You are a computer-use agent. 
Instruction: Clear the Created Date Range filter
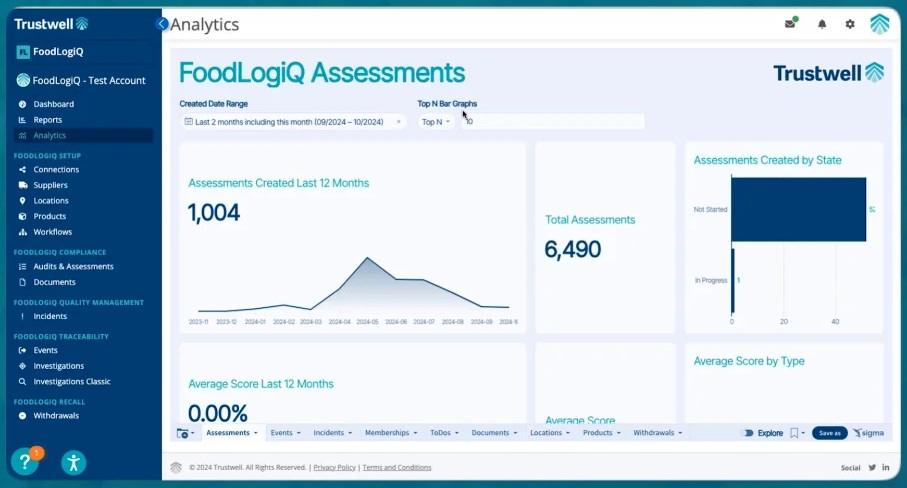point(398,122)
